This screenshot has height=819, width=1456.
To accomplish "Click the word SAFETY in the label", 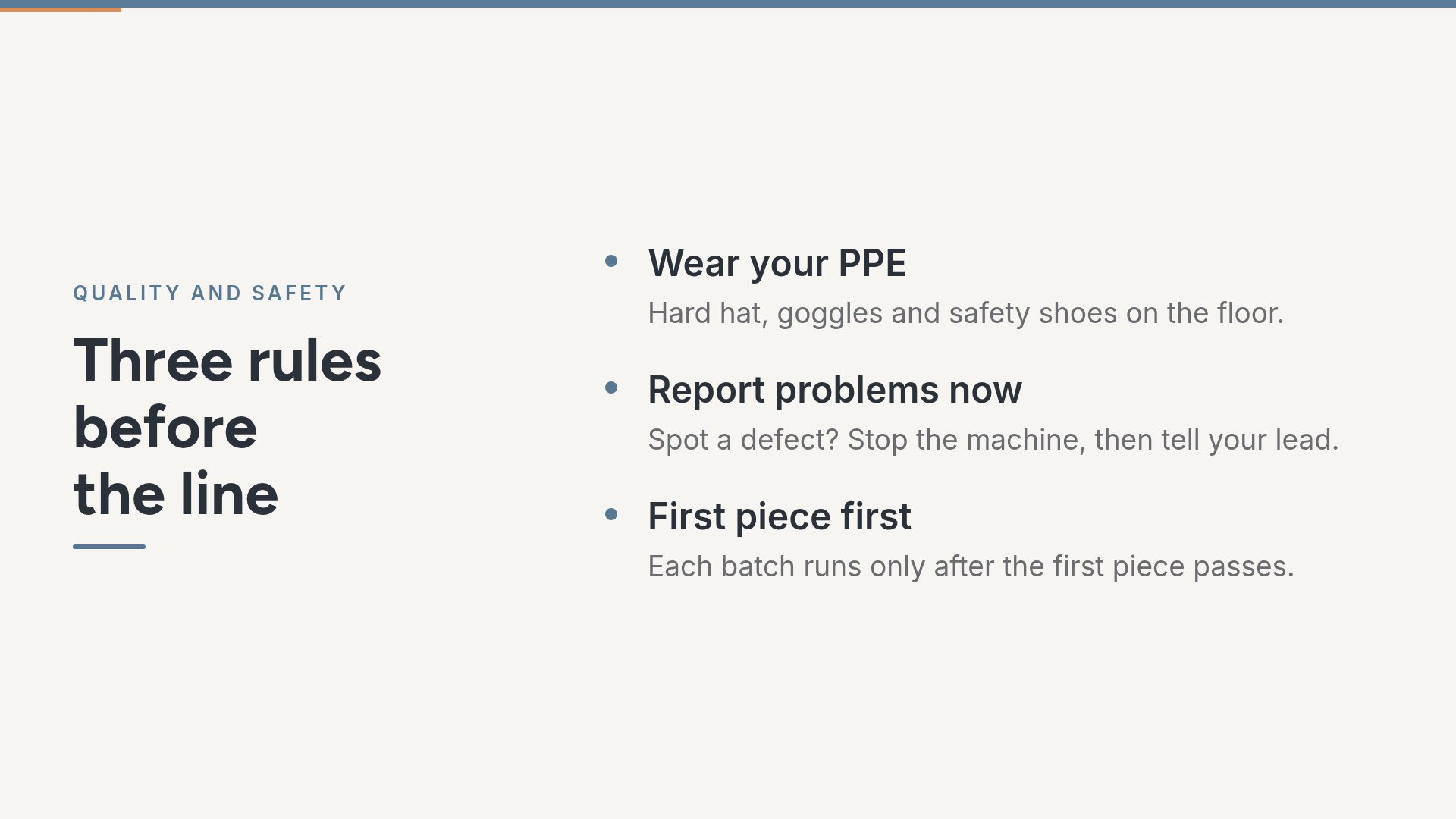I will [x=299, y=293].
